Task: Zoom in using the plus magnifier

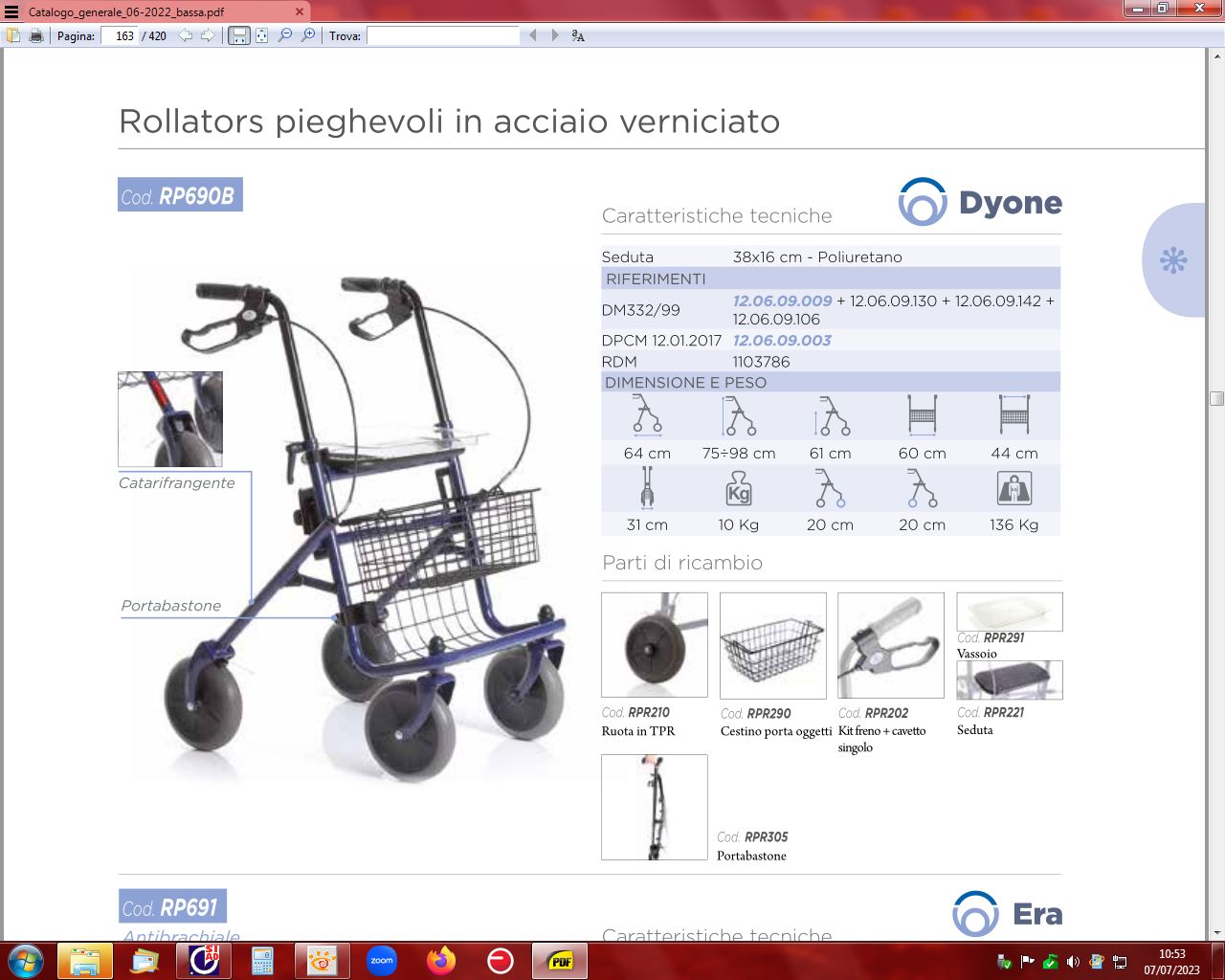Action: point(308,35)
